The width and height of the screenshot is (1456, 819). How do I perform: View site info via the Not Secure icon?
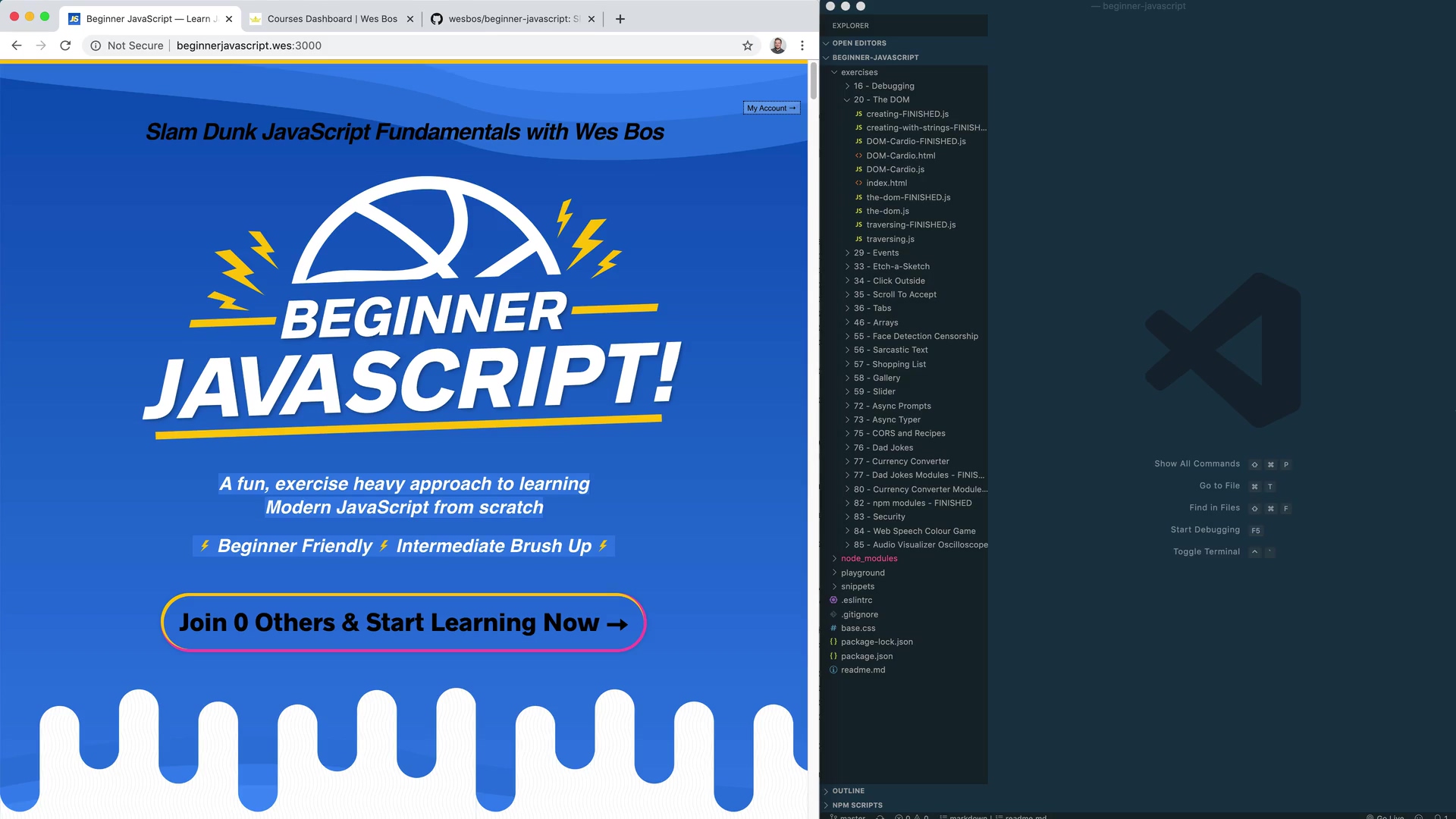pos(96,45)
